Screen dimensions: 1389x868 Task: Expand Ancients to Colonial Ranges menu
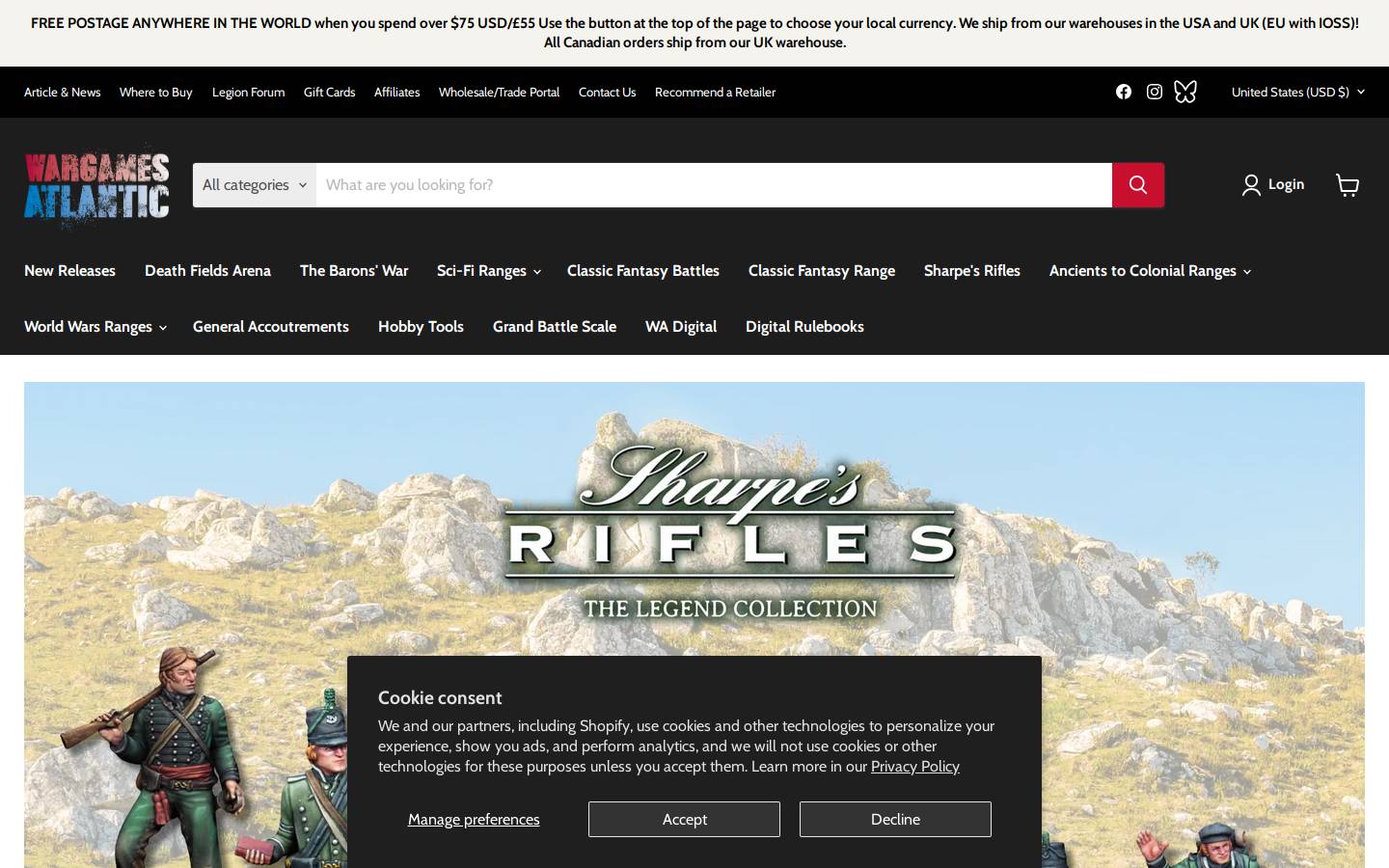click(x=1150, y=271)
